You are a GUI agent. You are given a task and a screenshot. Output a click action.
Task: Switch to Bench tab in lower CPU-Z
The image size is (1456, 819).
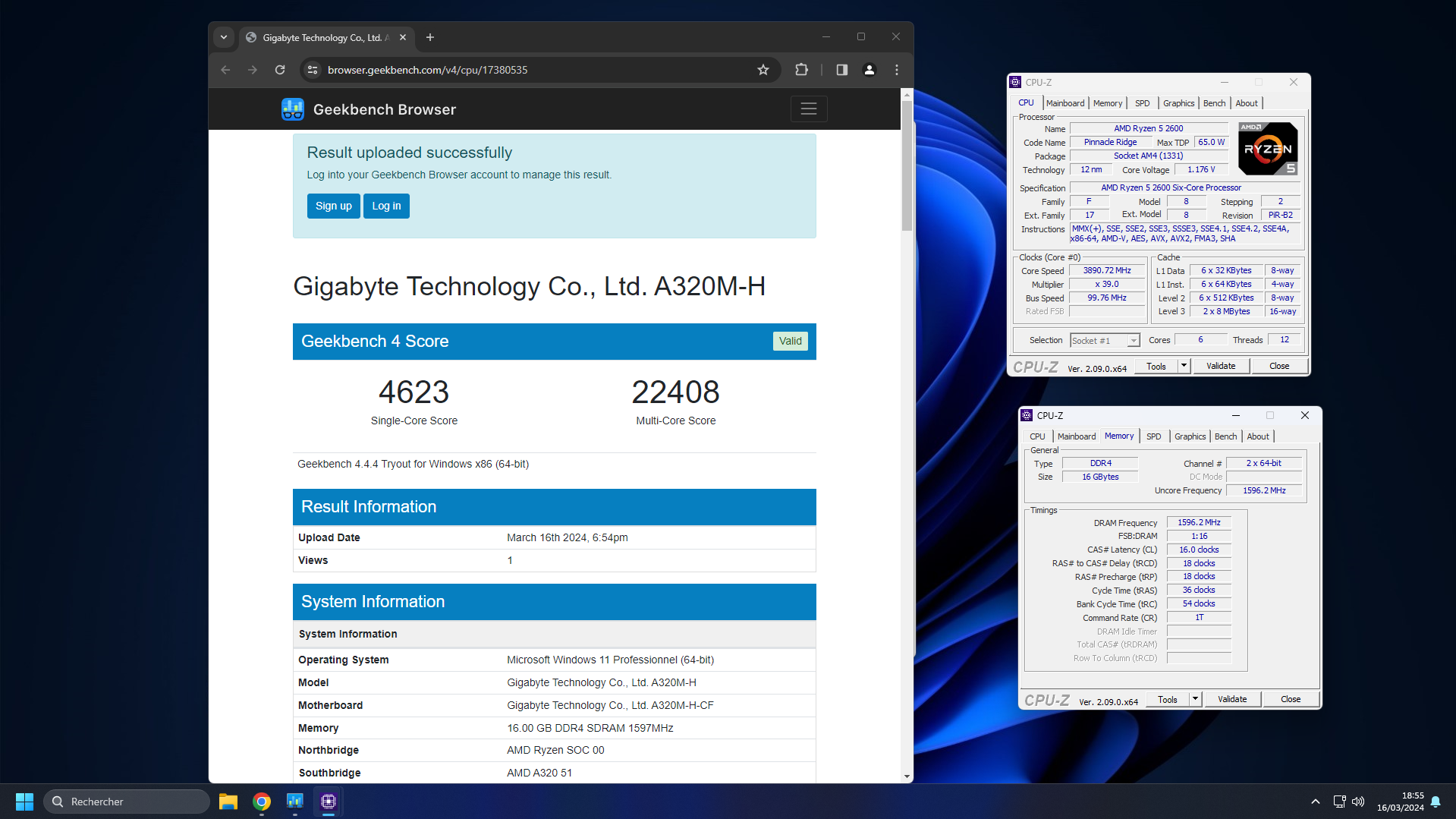click(1225, 436)
